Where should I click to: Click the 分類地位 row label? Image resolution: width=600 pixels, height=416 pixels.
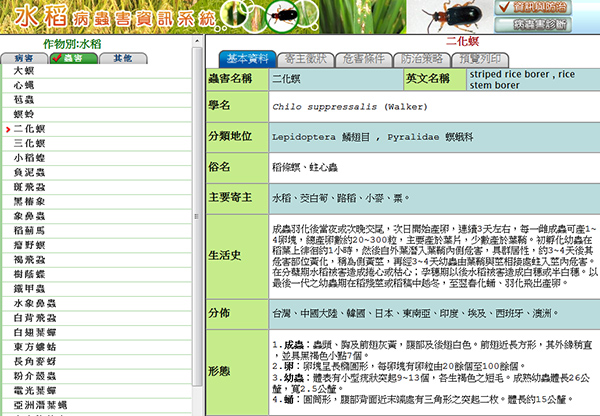click(x=230, y=136)
